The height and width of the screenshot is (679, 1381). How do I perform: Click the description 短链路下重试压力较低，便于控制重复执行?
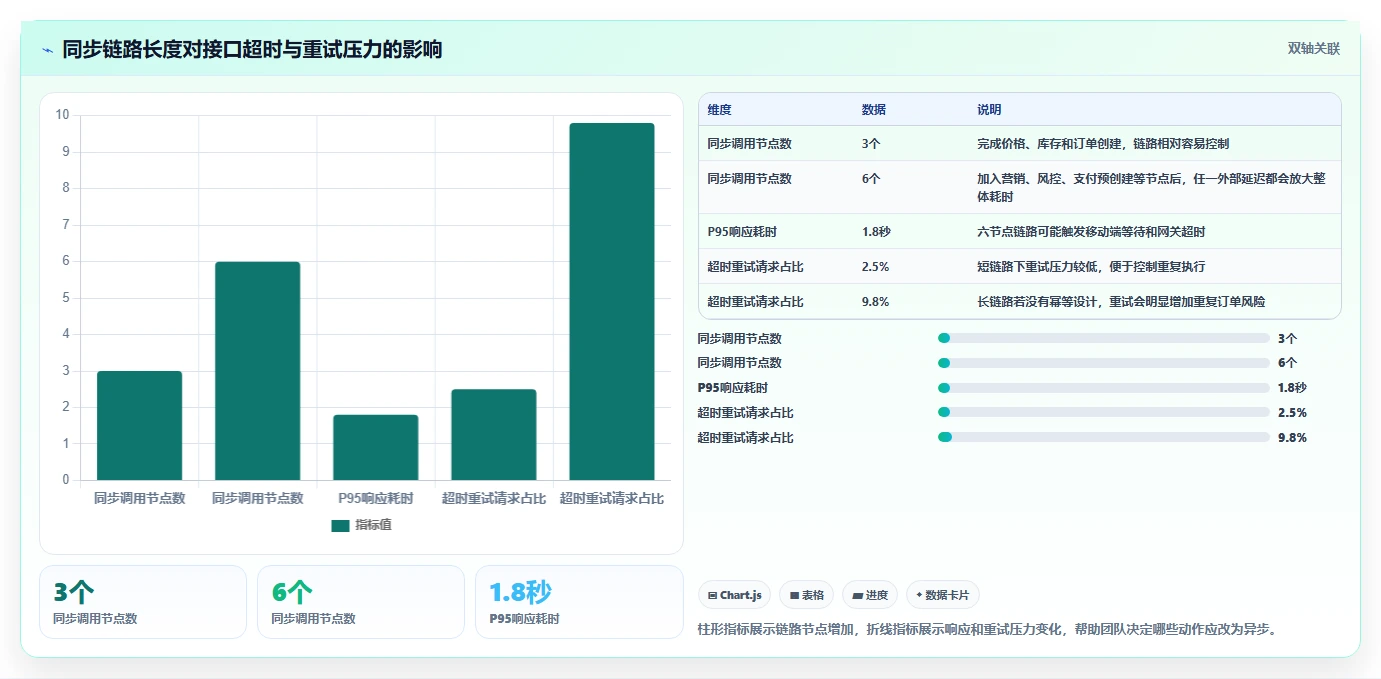[x=1091, y=266]
